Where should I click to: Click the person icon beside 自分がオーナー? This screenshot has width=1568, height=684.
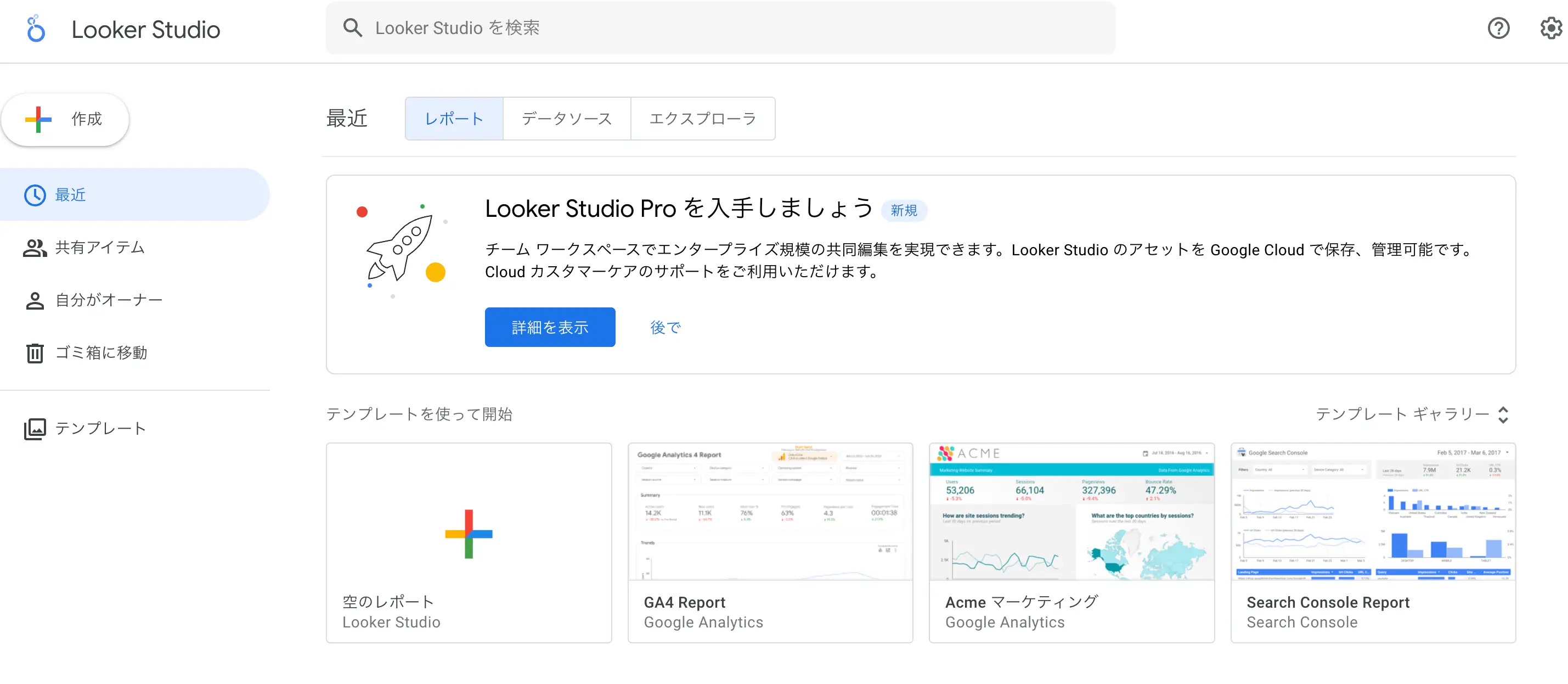coord(35,300)
